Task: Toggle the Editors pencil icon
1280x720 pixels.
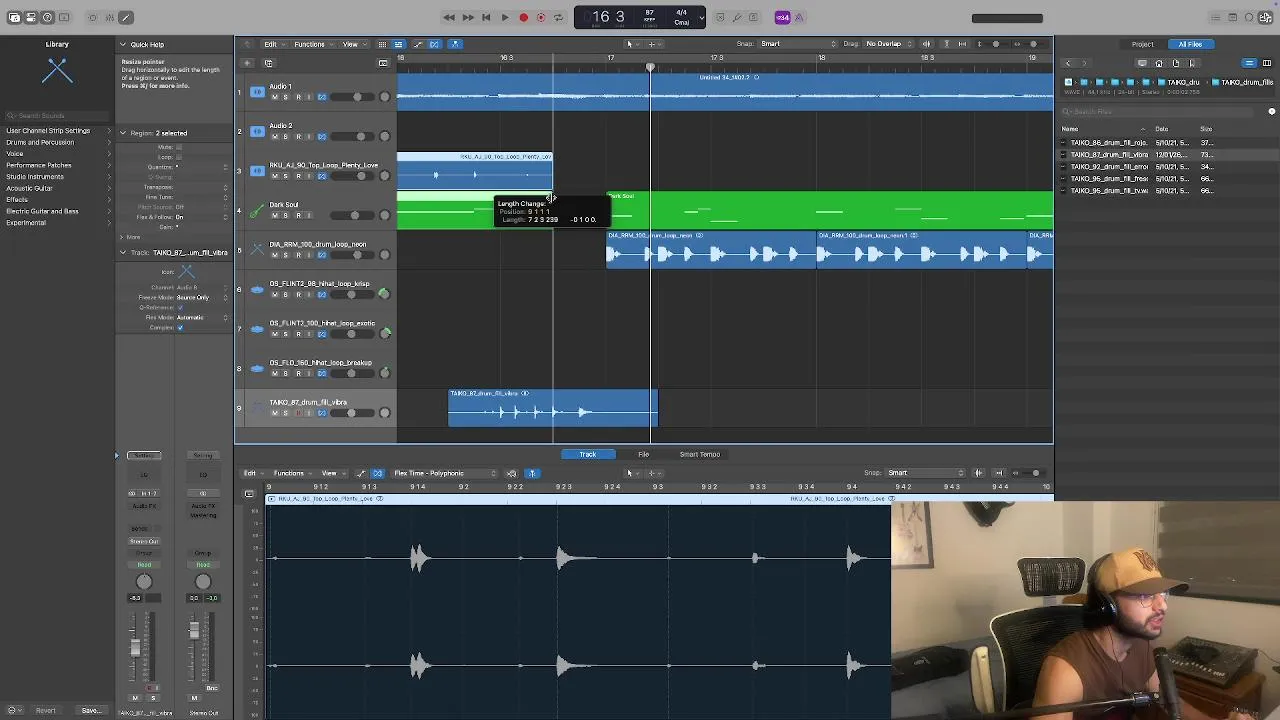Action: tap(126, 17)
